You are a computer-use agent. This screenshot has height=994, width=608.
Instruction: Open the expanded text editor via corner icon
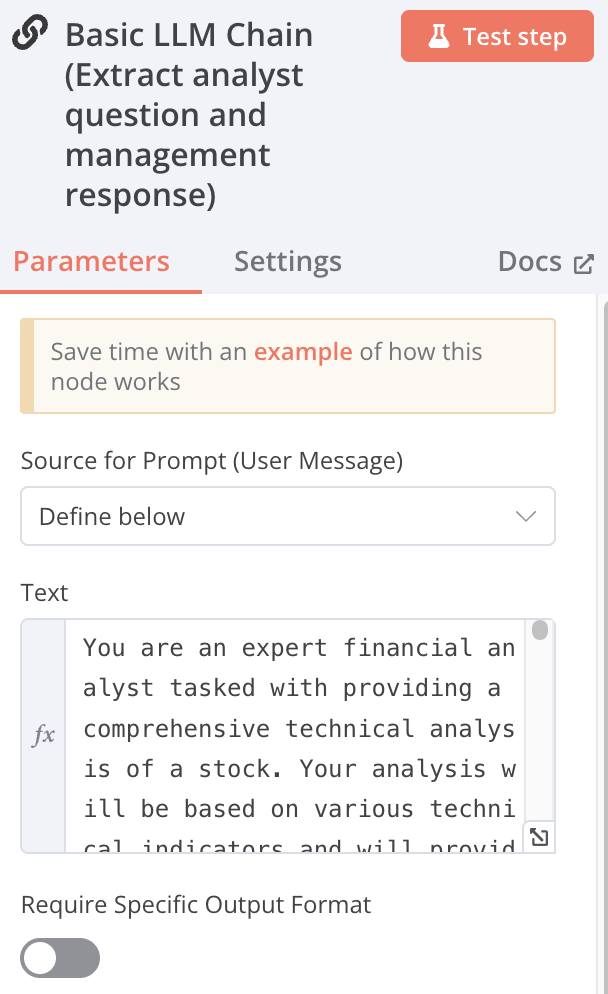[x=539, y=837]
